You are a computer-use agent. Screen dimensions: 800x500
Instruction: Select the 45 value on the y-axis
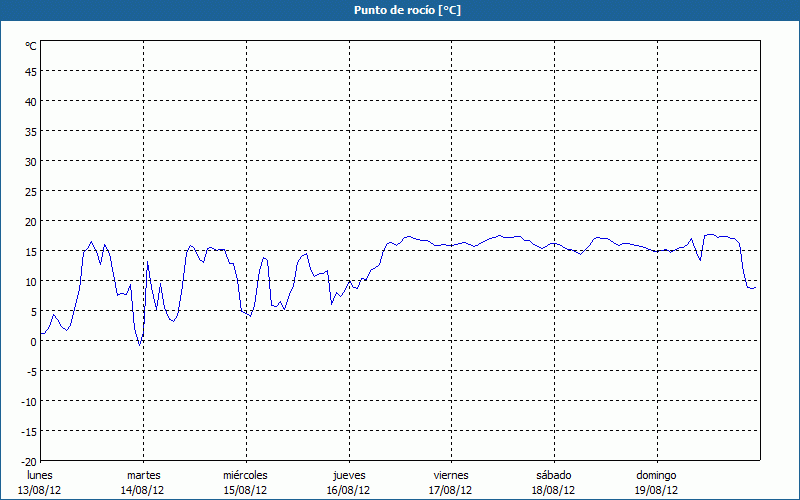30,71
